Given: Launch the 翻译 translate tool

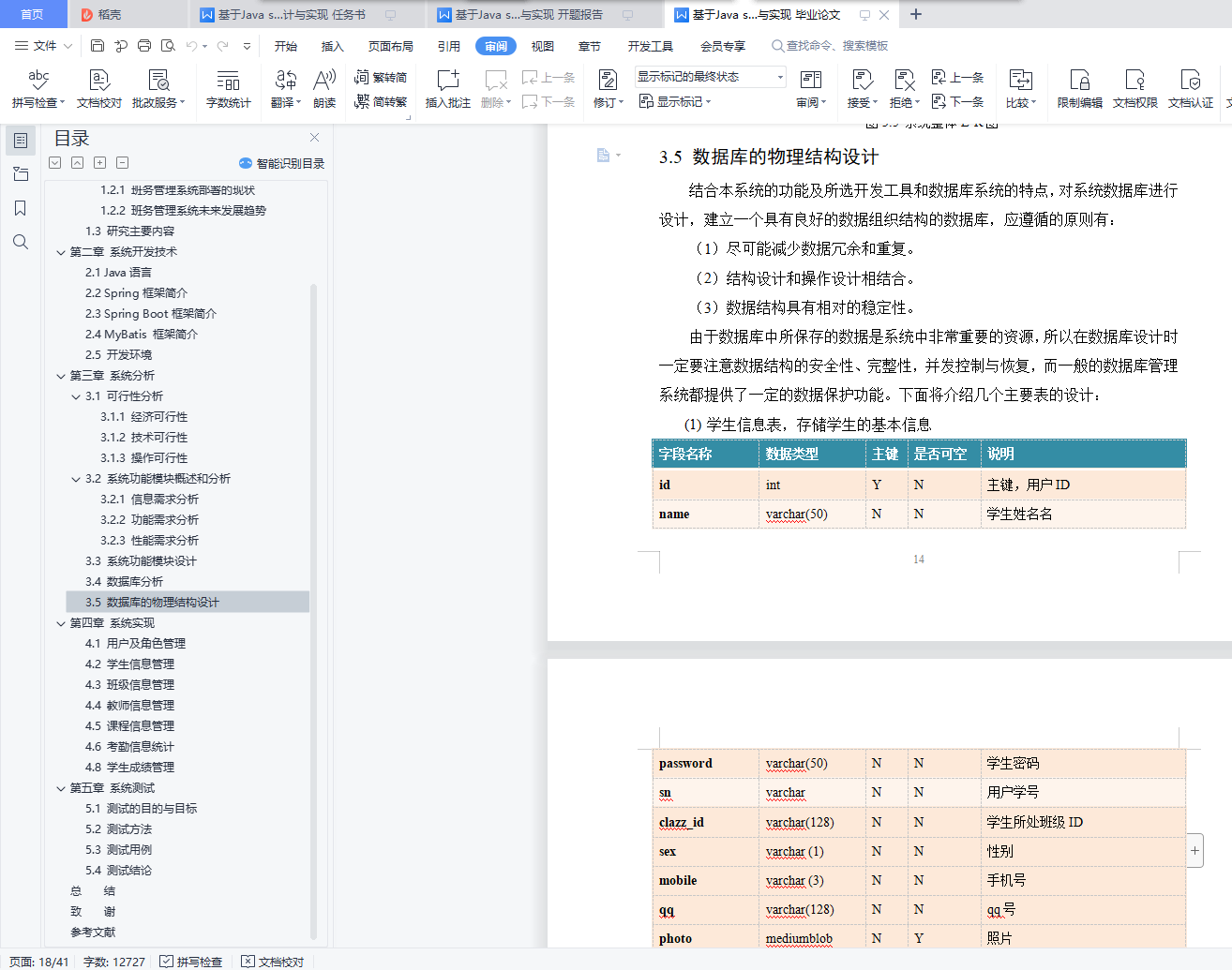Looking at the screenshot, I should click(x=286, y=89).
